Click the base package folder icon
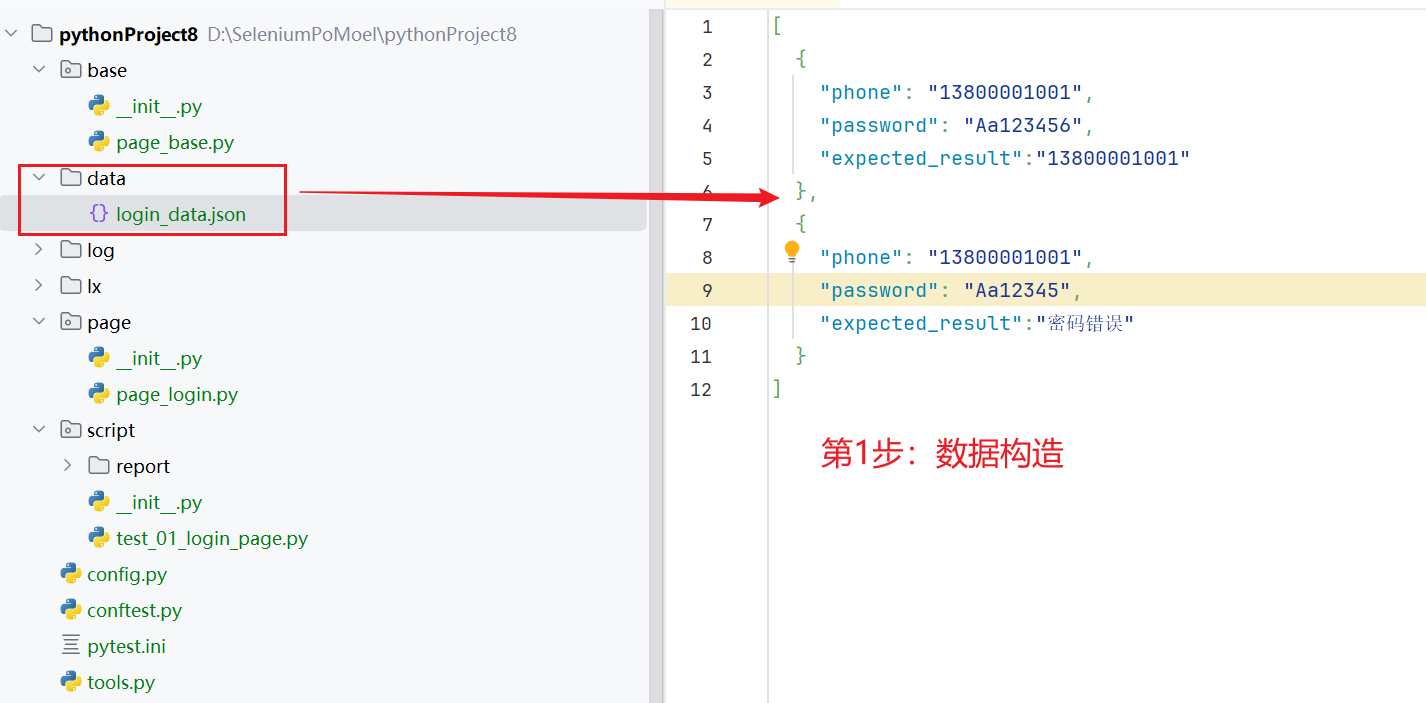The image size is (1426, 703). [x=71, y=70]
